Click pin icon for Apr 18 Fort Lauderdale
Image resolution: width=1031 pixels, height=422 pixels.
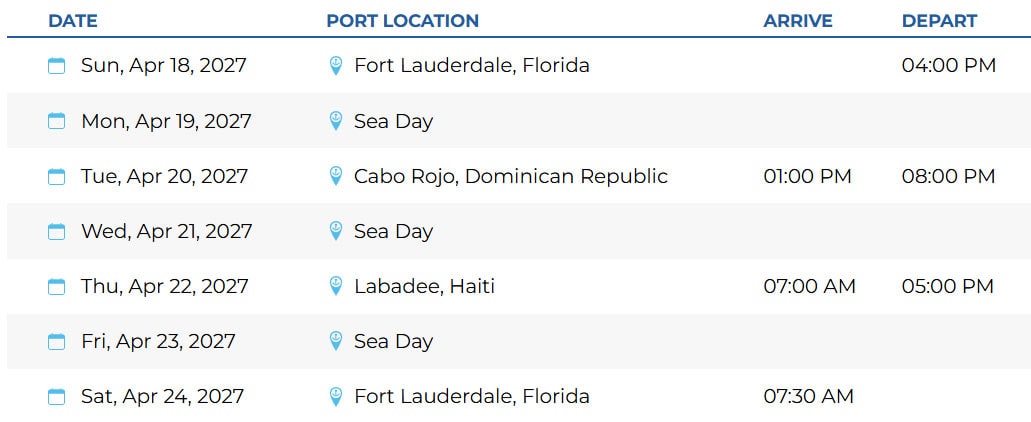(x=336, y=66)
